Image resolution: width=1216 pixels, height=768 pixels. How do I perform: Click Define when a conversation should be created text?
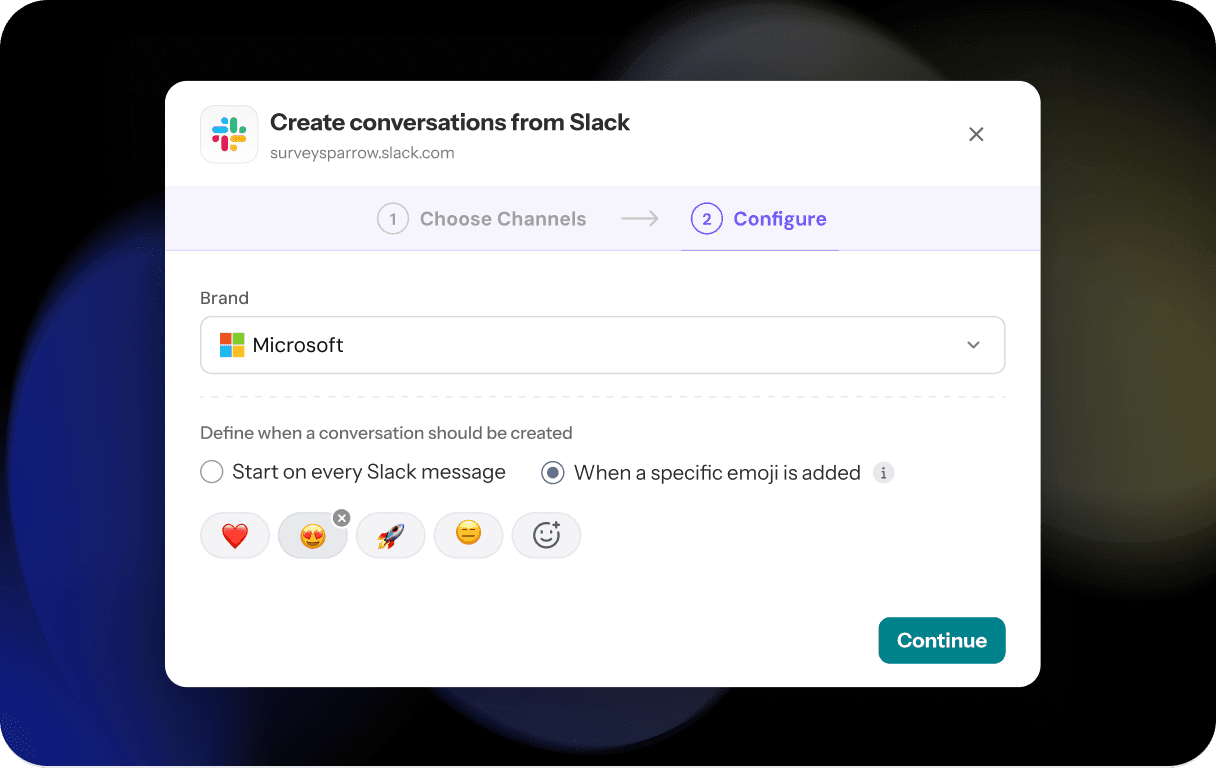[x=386, y=433]
